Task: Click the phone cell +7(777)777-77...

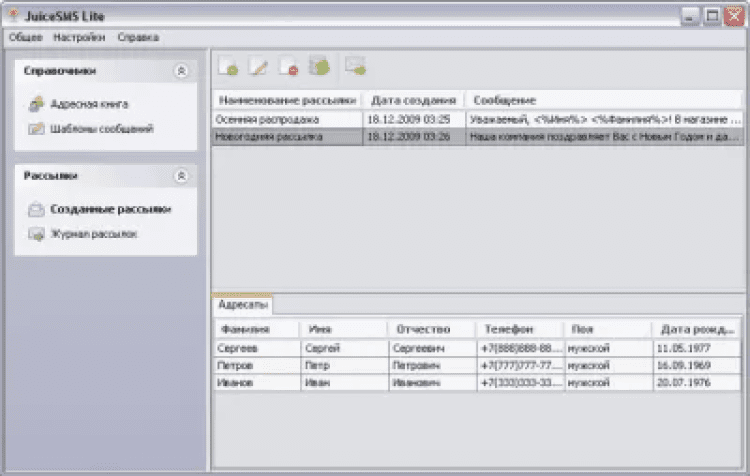Action: (x=521, y=365)
